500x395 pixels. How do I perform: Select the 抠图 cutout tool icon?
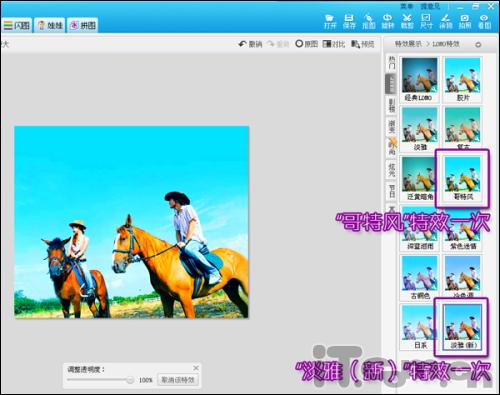pyautogui.click(x=368, y=21)
